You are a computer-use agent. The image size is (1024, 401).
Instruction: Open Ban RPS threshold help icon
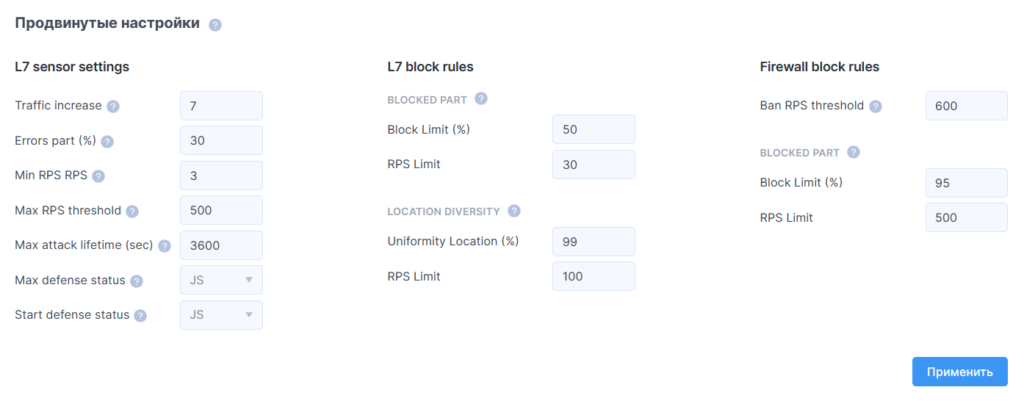click(x=875, y=106)
